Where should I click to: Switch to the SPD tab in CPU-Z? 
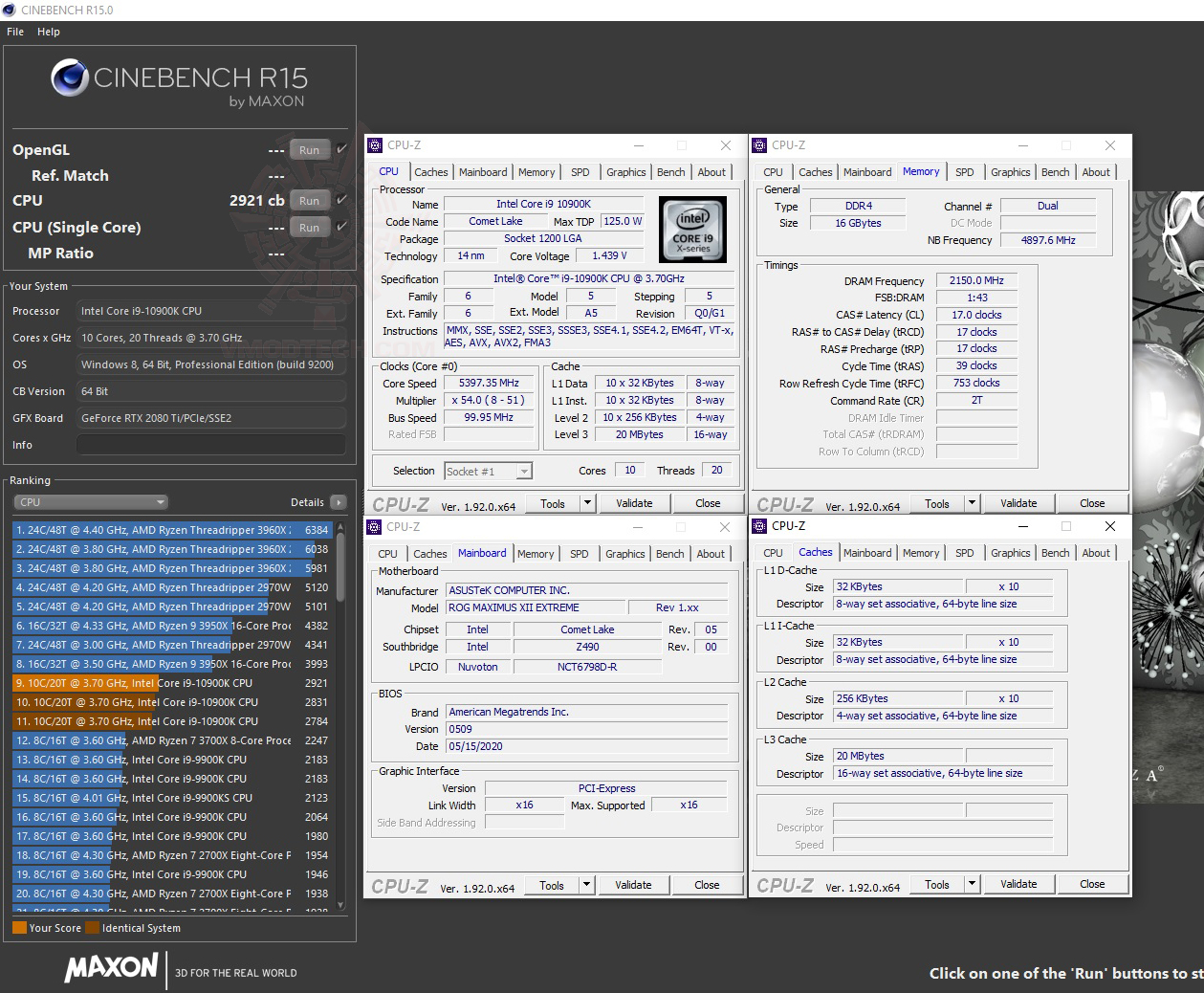click(x=580, y=171)
